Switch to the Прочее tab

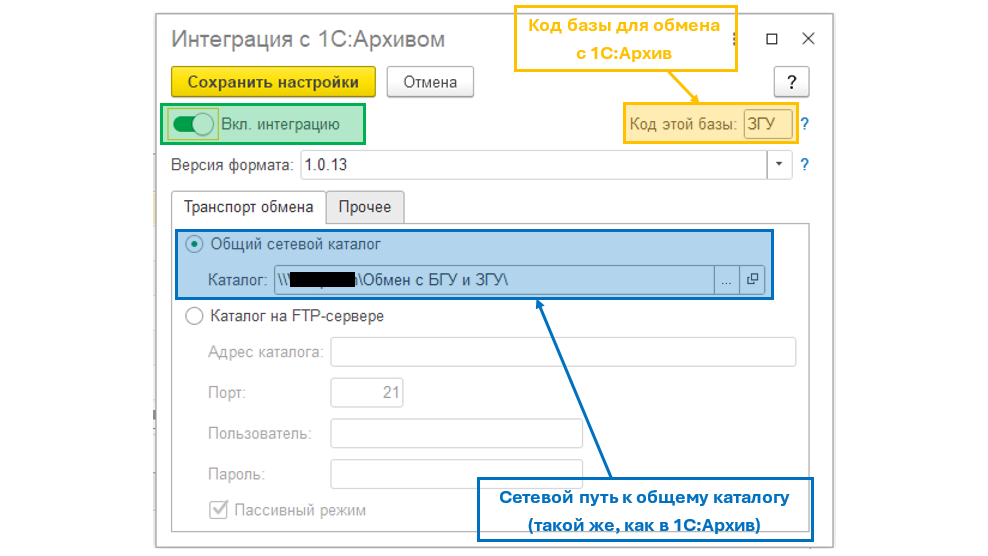(x=365, y=207)
